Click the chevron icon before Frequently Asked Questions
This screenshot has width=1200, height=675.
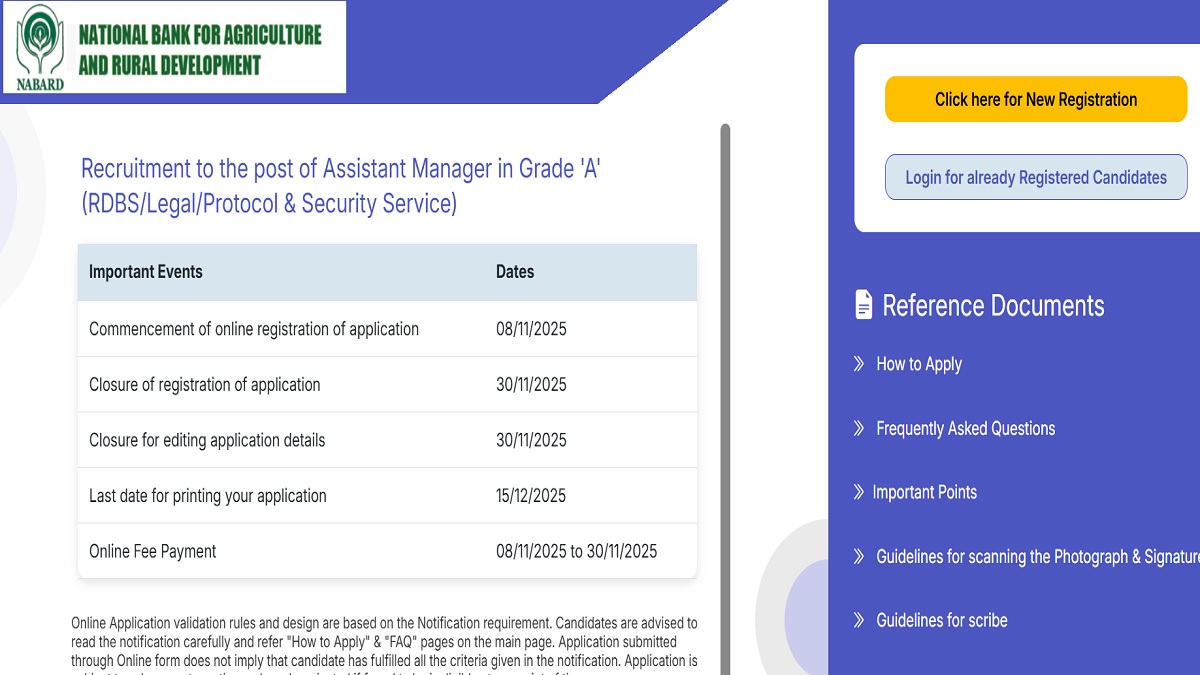pos(858,428)
